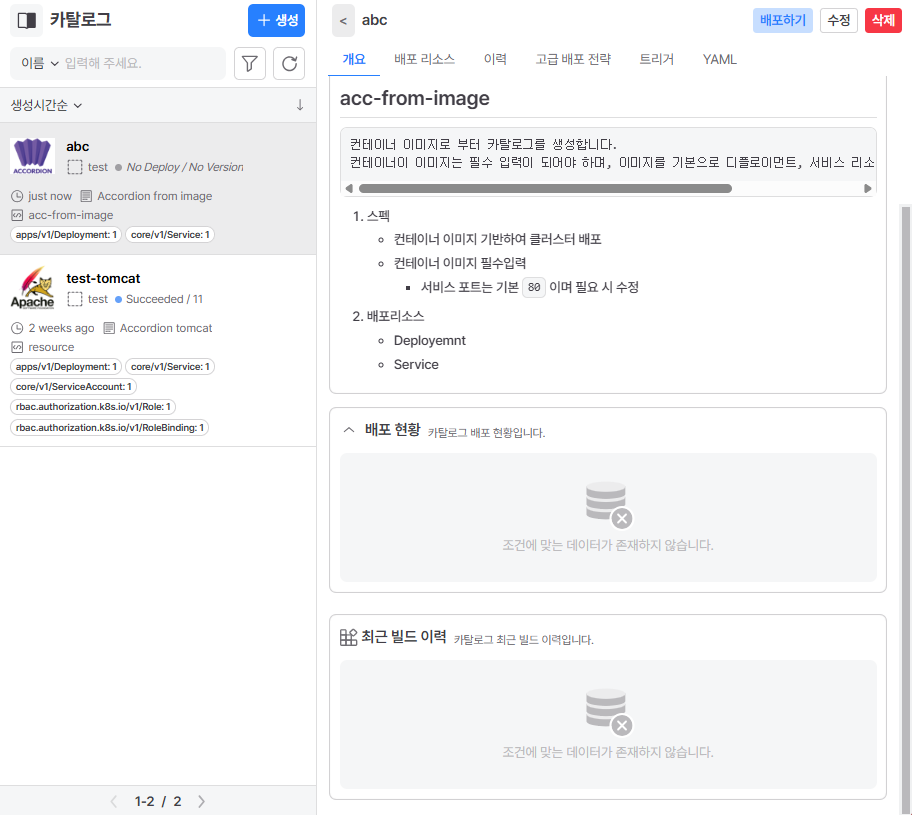Click the description horizontal scrollbar thumb
The image size is (912, 815).
point(545,188)
